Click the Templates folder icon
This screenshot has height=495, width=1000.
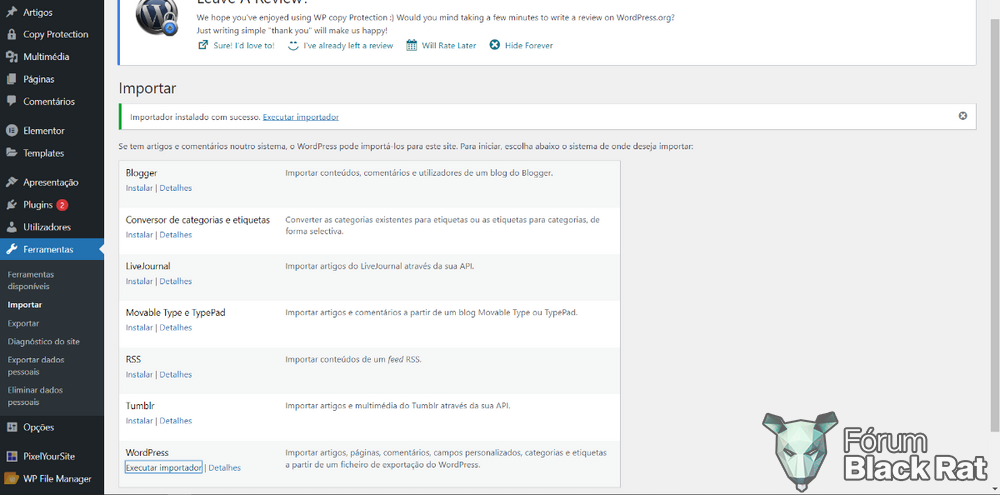pos(11,153)
